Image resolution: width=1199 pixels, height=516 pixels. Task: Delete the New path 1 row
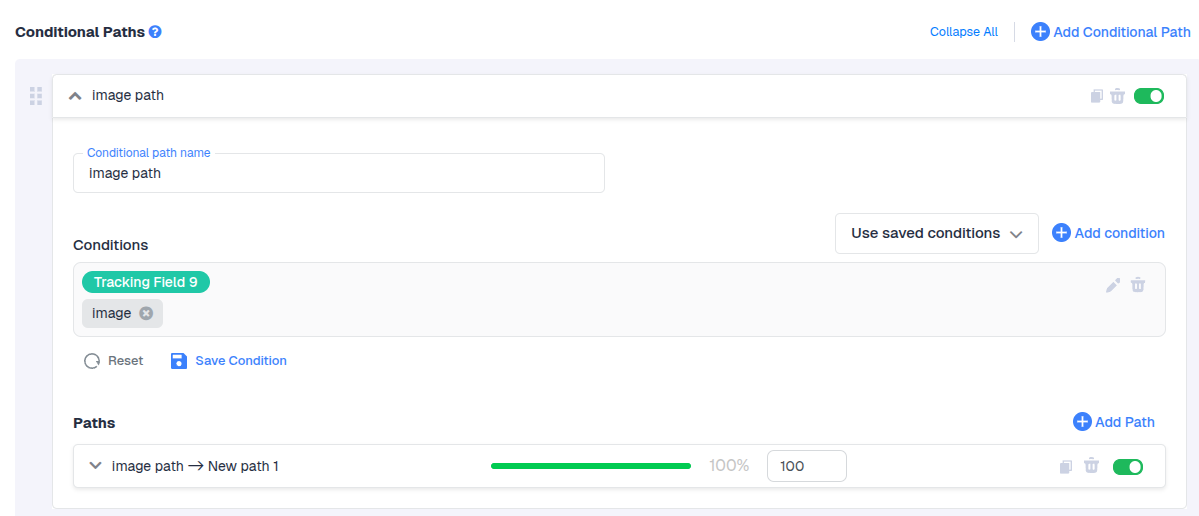click(x=1092, y=466)
